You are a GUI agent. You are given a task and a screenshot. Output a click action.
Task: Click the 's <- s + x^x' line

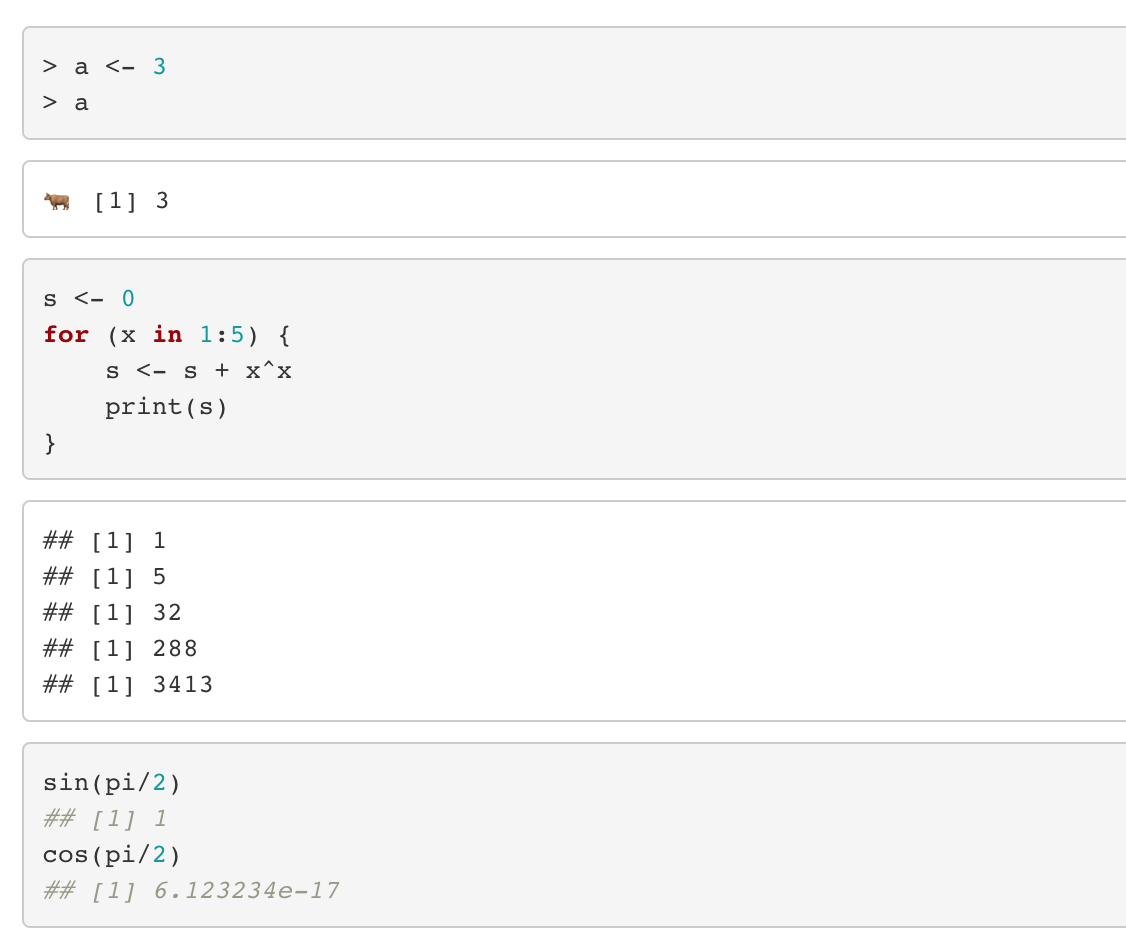point(198,371)
